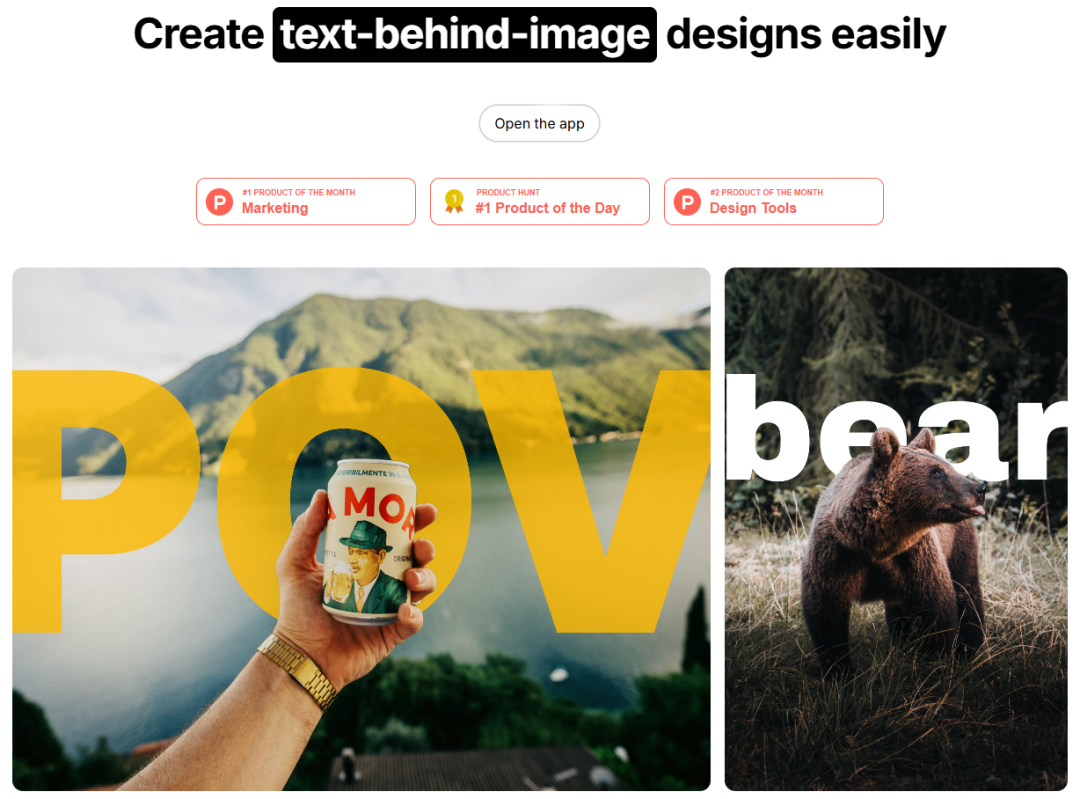Viewport: 1080px width, 799px height.
Task: Click the word Create in the heading
Action: [x=199, y=34]
